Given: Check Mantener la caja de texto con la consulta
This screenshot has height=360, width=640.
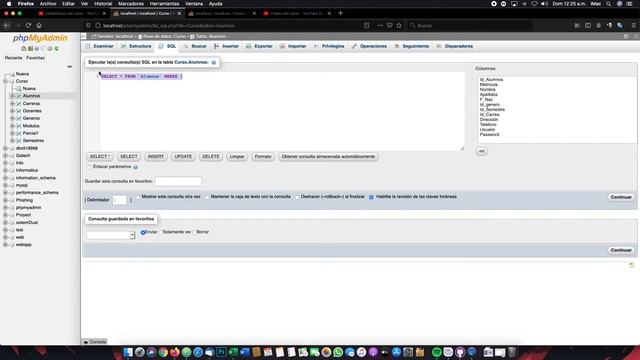Looking at the screenshot, I should pyautogui.click(x=207, y=197).
